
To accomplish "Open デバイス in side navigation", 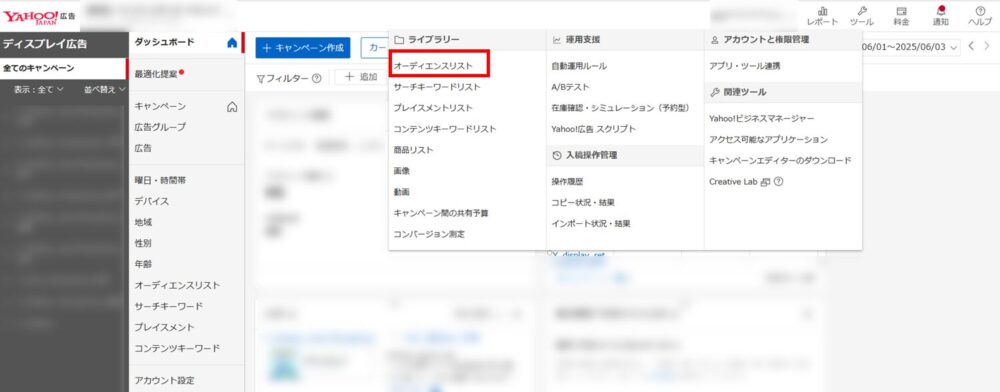I will pyautogui.click(x=152, y=201).
